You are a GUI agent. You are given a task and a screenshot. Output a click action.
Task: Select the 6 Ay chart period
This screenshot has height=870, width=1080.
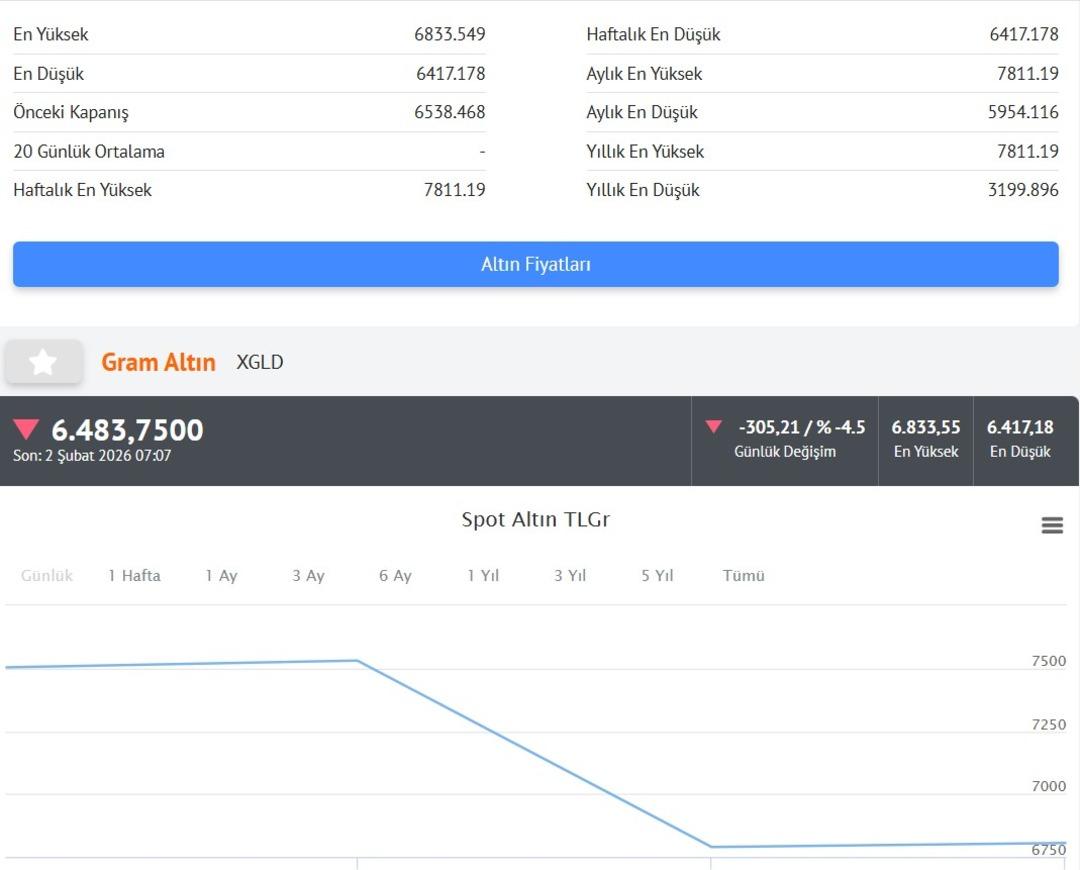[x=395, y=576]
